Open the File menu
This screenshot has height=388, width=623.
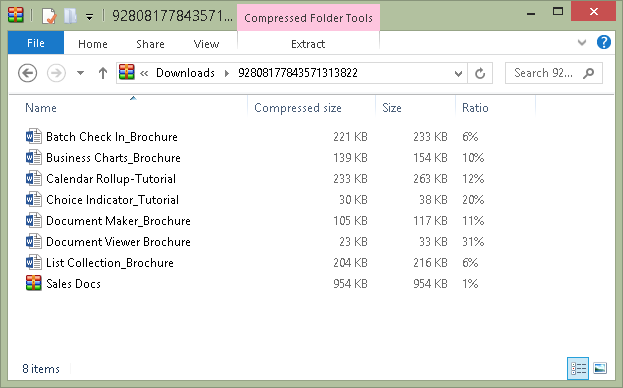click(36, 43)
